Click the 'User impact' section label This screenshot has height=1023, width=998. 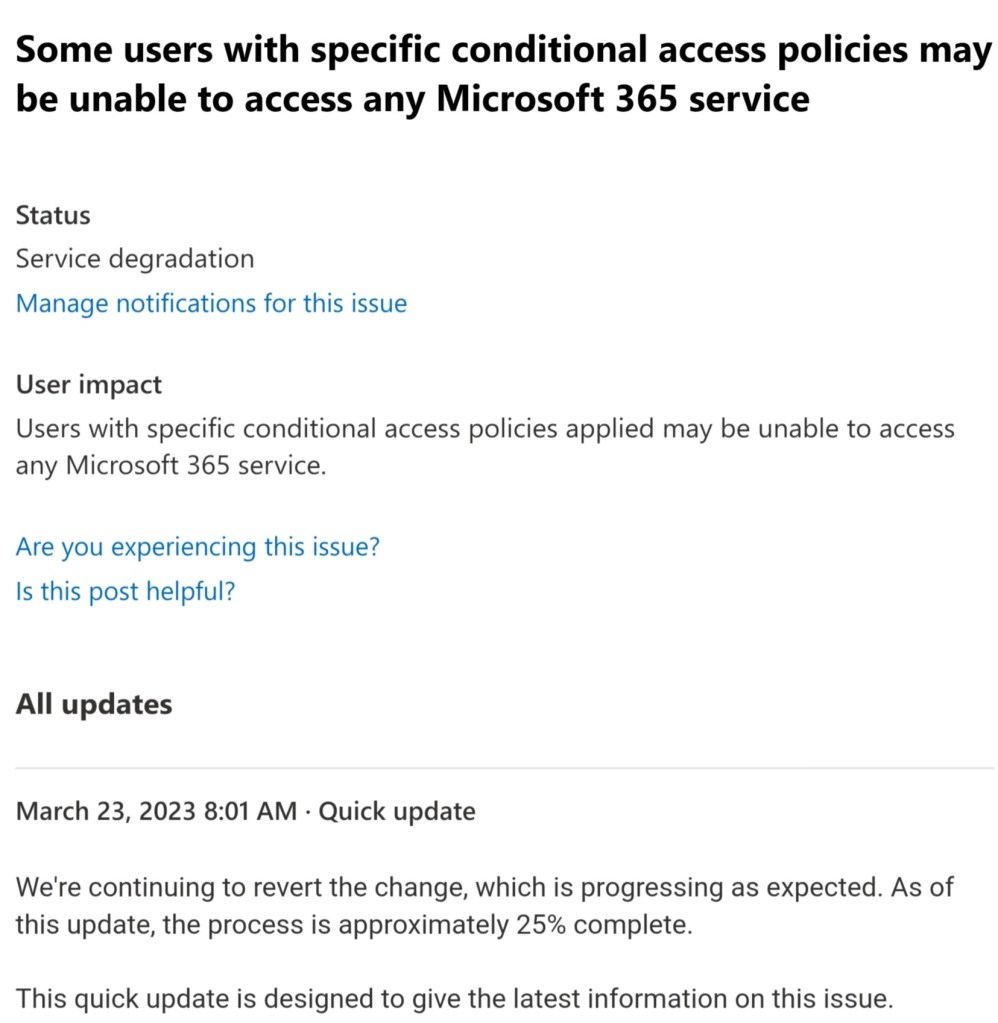click(89, 384)
